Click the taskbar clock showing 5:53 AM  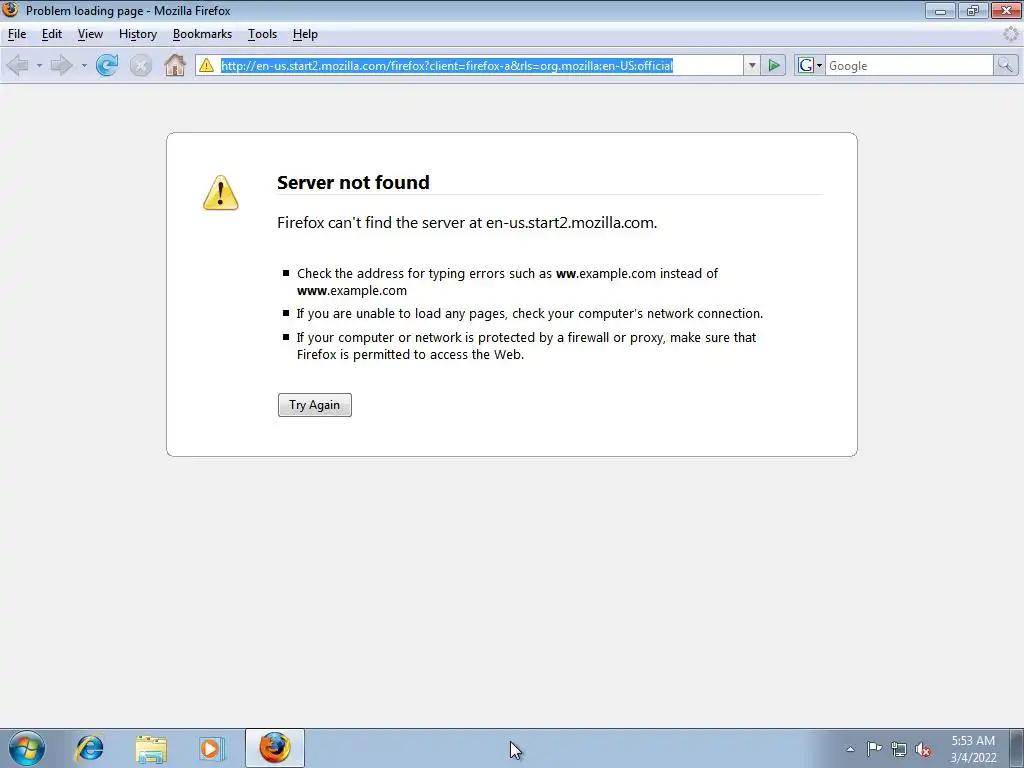click(973, 748)
